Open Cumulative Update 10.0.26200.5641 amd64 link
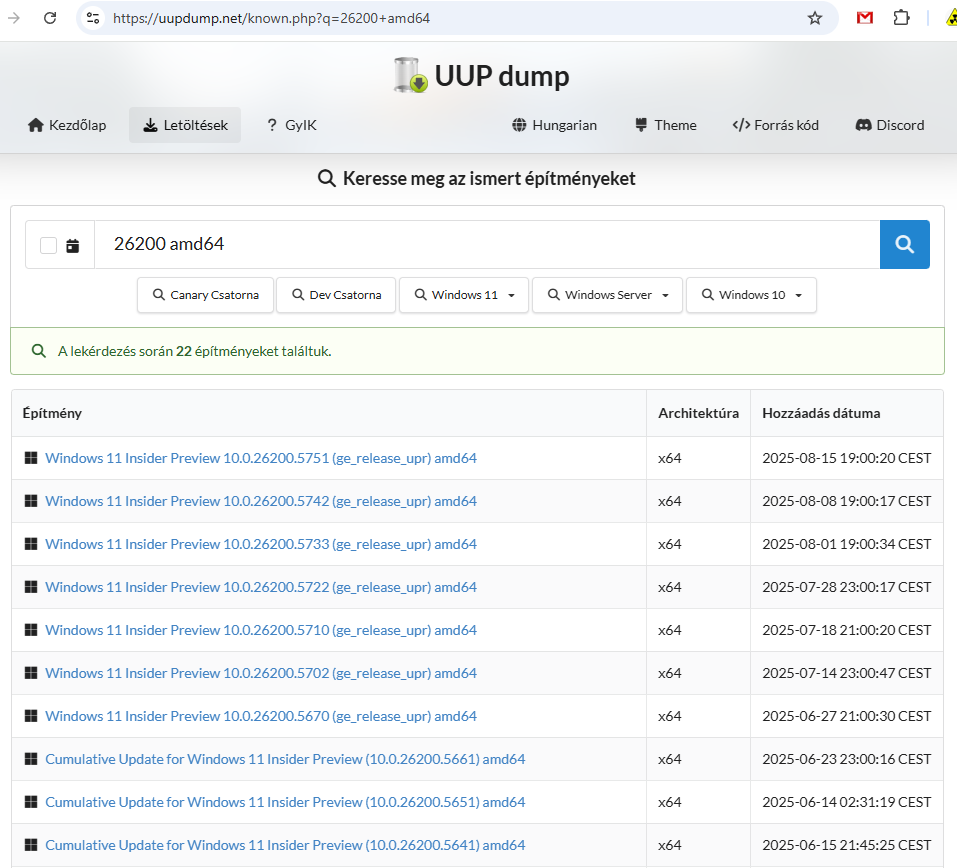 285,845
